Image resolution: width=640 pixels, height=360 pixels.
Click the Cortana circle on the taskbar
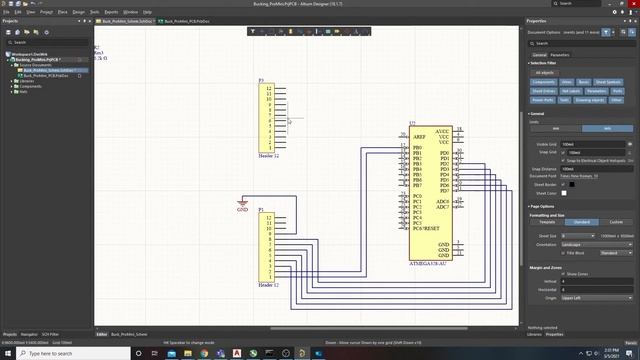point(139,353)
